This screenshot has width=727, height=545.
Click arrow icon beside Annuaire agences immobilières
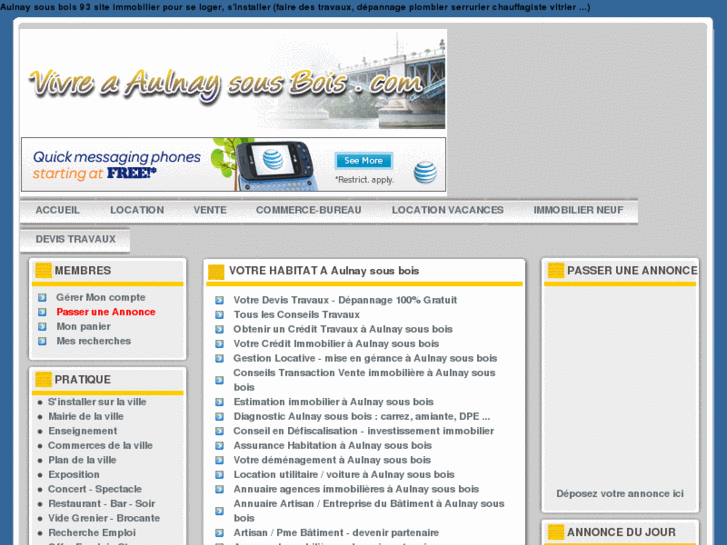[x=219, y=489]
